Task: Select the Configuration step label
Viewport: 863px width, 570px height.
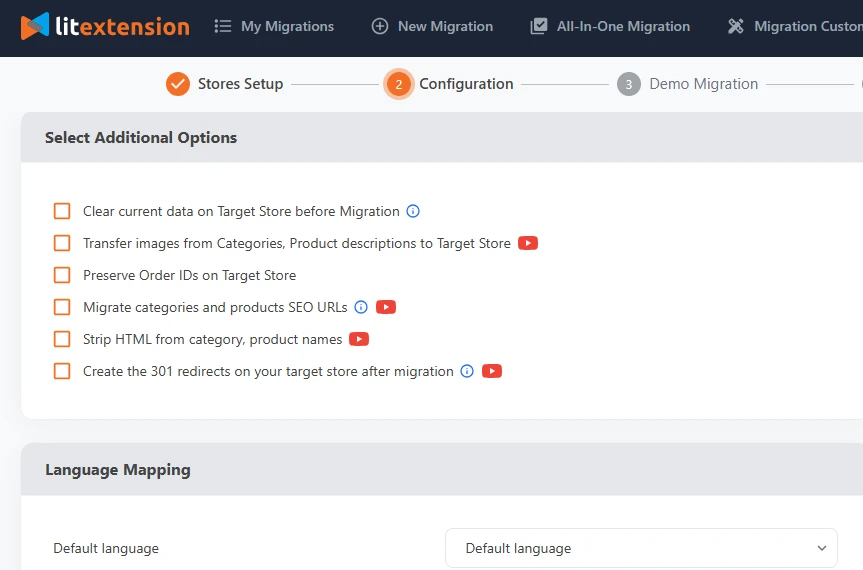Action: (x=466, y=84)
